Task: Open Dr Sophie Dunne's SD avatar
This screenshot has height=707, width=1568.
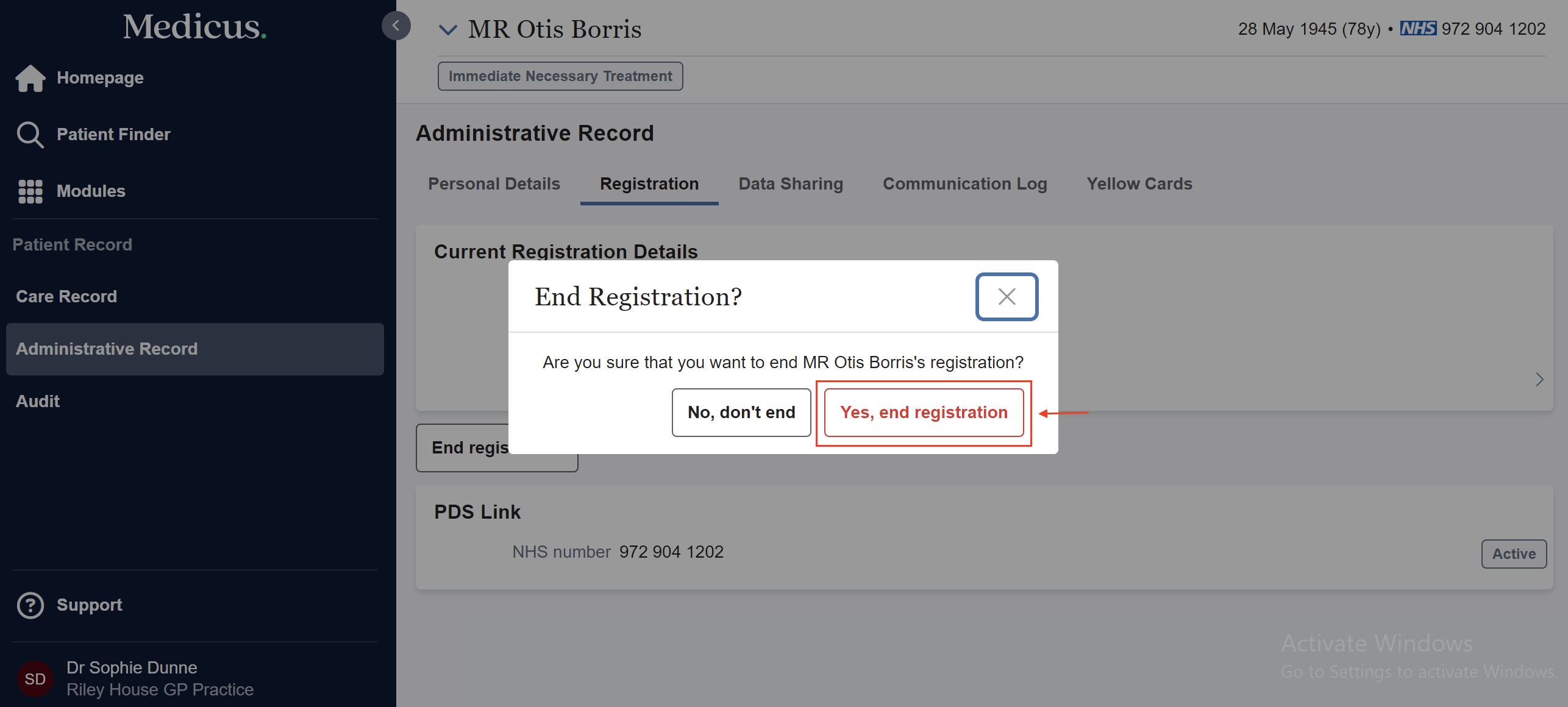Action: [35, 678]
